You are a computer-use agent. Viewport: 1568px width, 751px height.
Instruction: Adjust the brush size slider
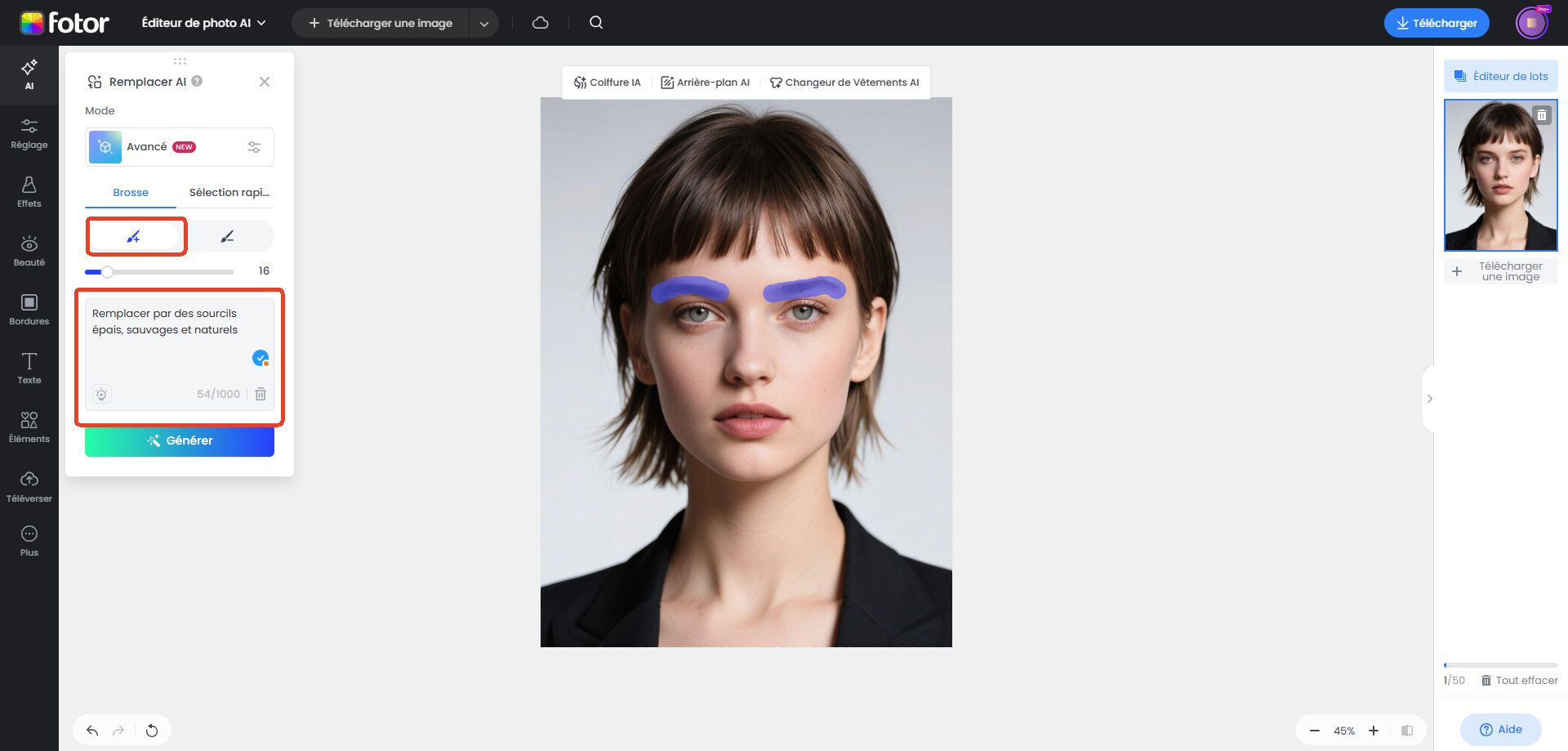[x=107, y=271]
